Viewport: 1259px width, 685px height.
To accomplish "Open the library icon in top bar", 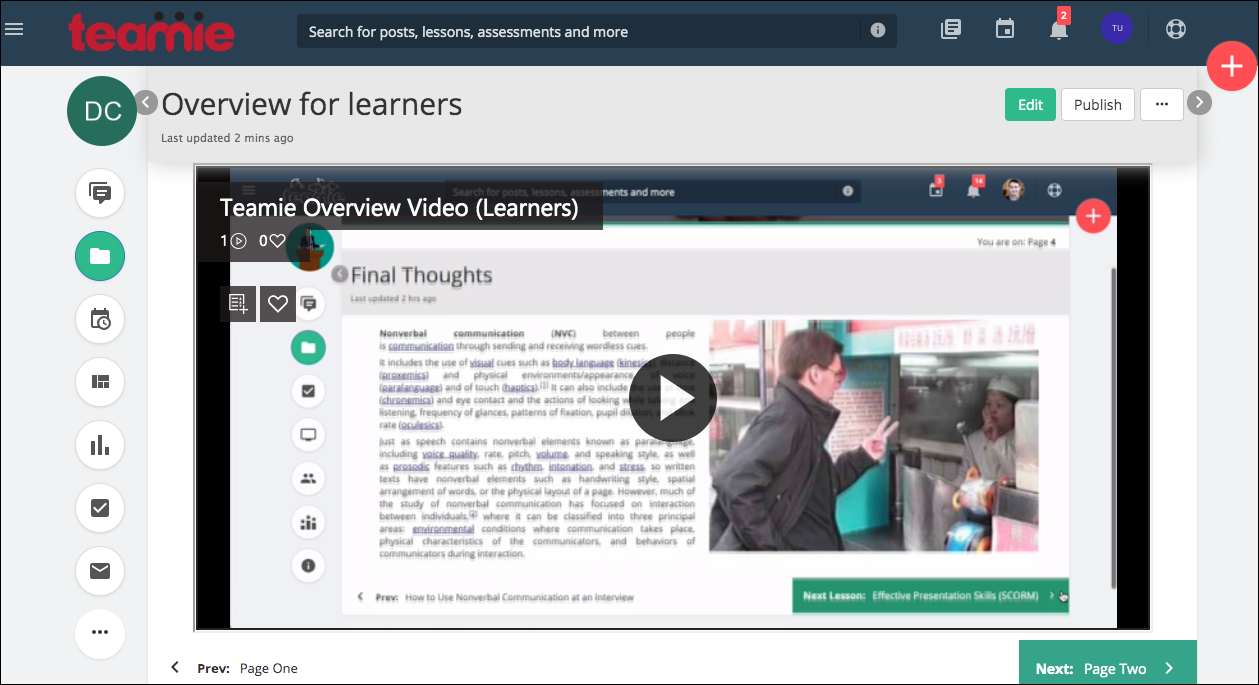I will [x=951, y=30].
